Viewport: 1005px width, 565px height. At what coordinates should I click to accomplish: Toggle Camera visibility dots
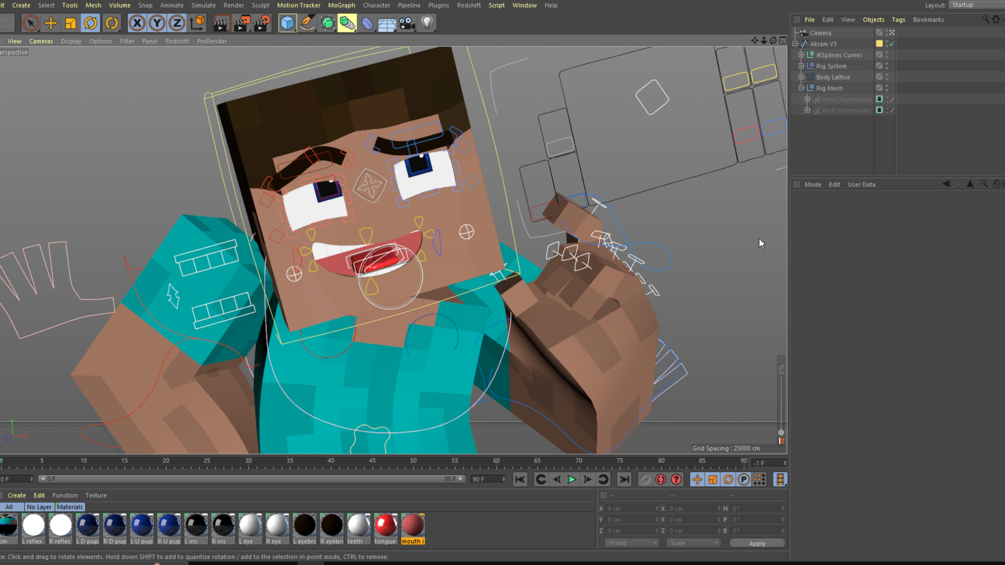tap(886, 33)
